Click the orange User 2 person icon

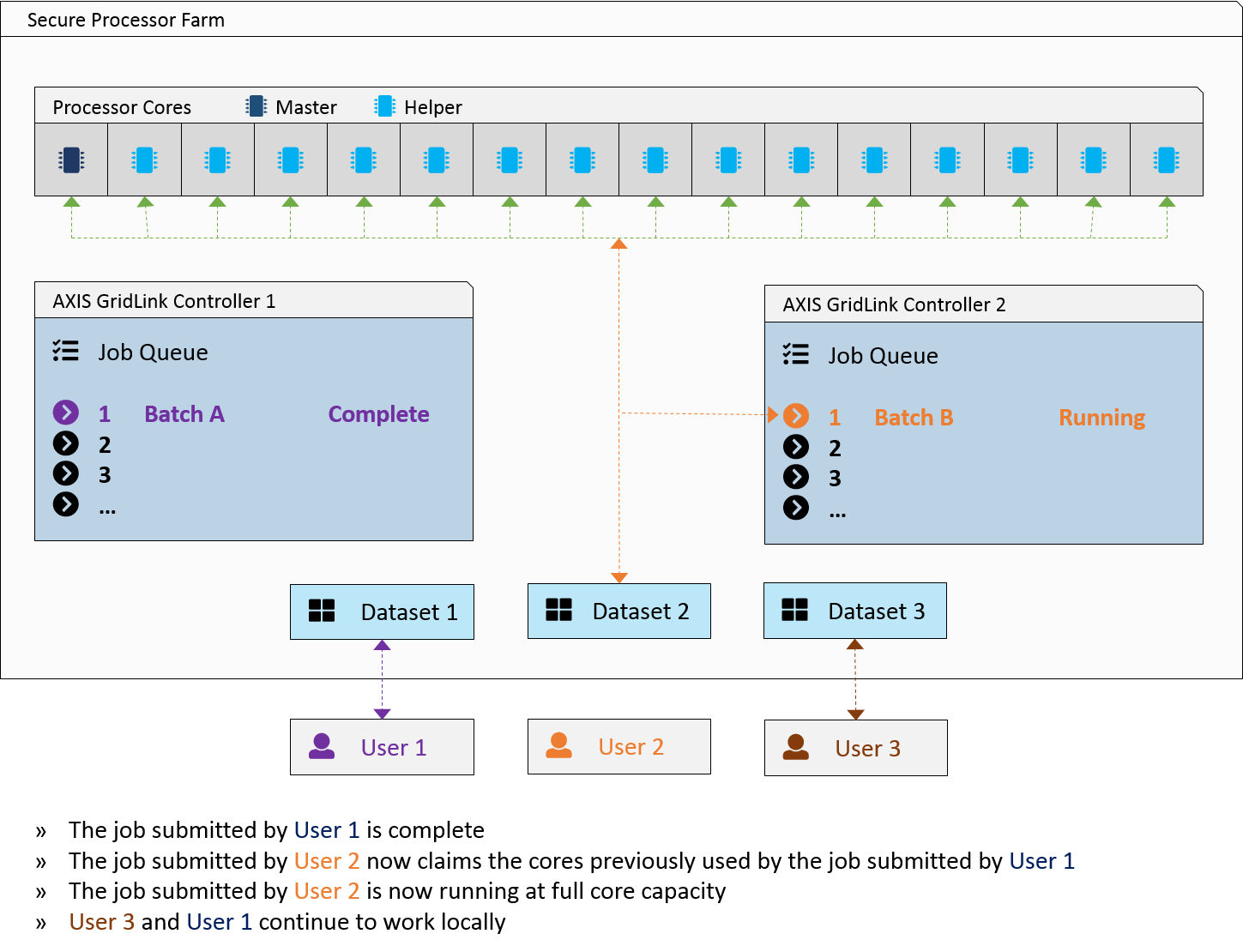[558, 745]
